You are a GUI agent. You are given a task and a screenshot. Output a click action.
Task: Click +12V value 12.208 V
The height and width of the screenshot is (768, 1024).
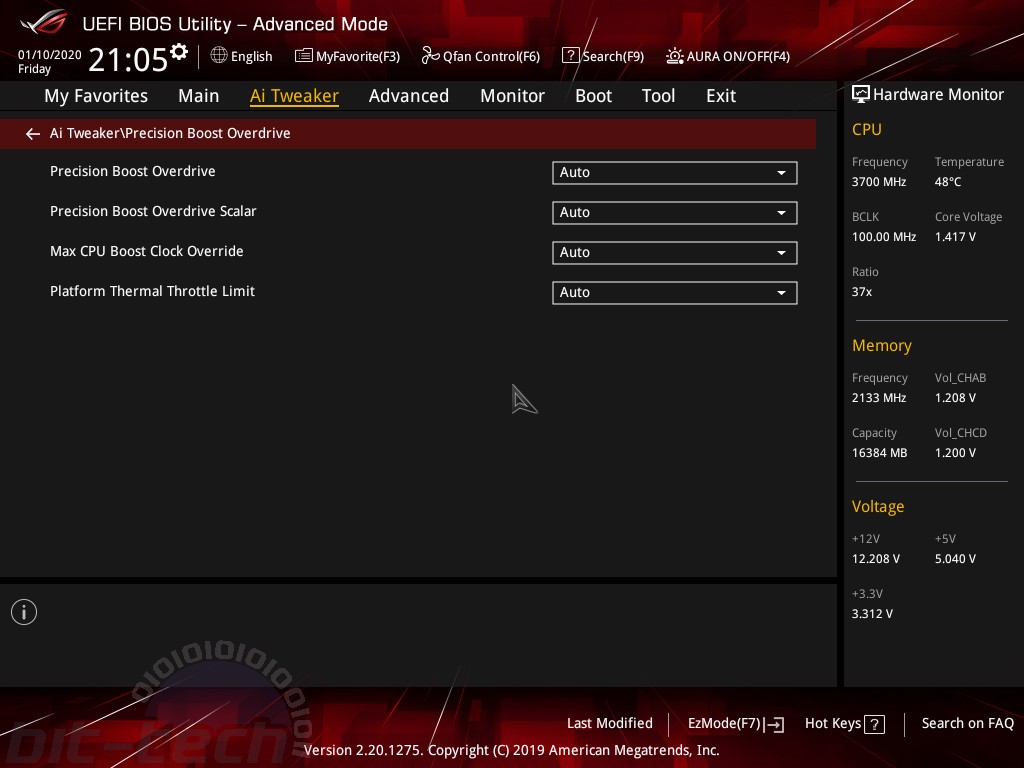pos(875,558)
